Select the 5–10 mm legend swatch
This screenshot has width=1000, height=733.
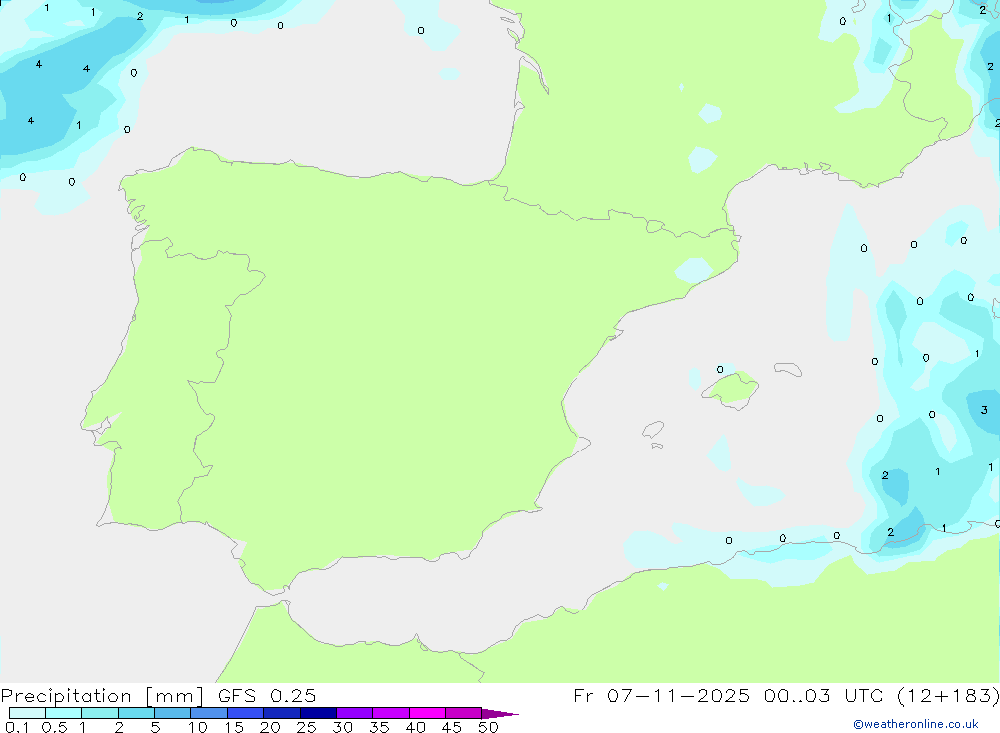pos(173,713)
